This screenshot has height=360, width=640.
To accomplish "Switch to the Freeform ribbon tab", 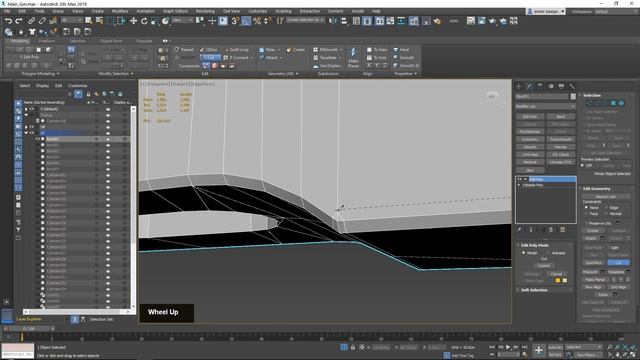I will pyautogui.click(x=47, y=41).
